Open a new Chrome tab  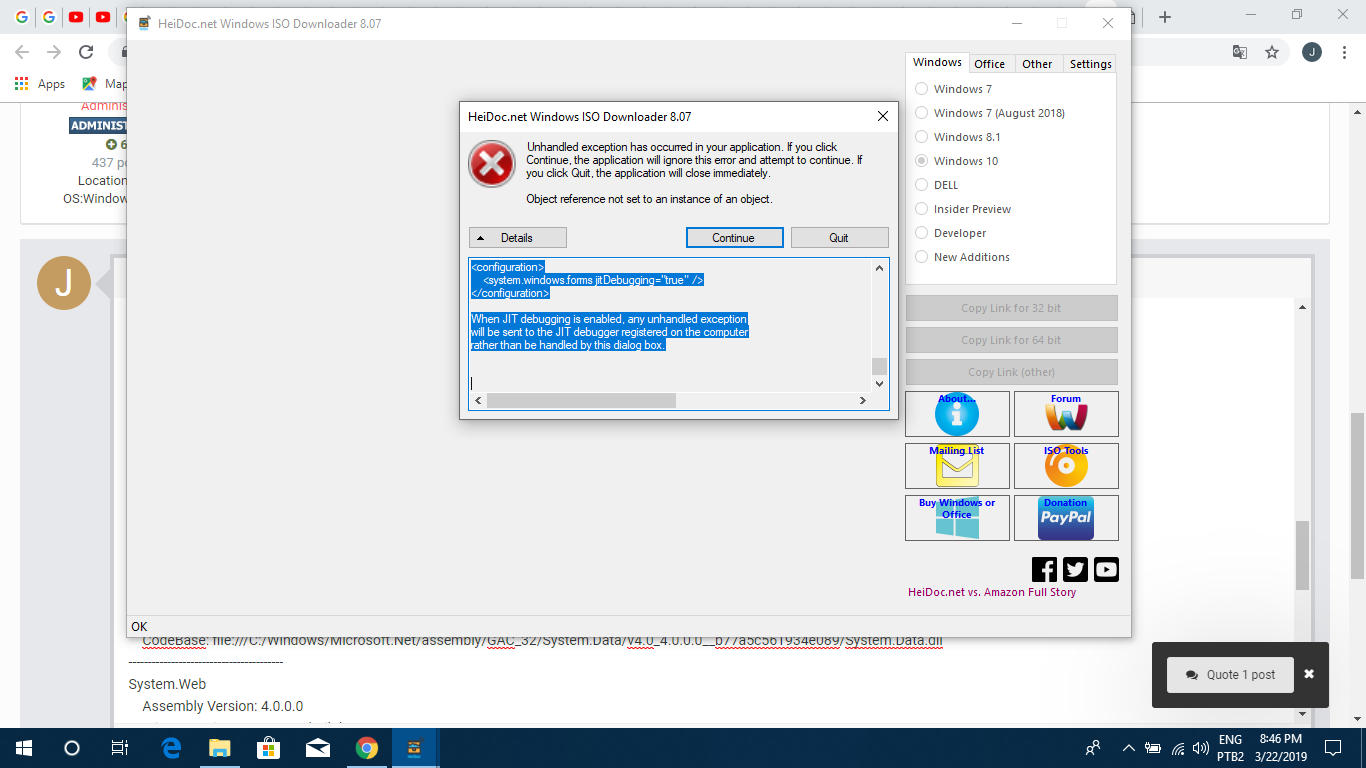coord(1165,17)
